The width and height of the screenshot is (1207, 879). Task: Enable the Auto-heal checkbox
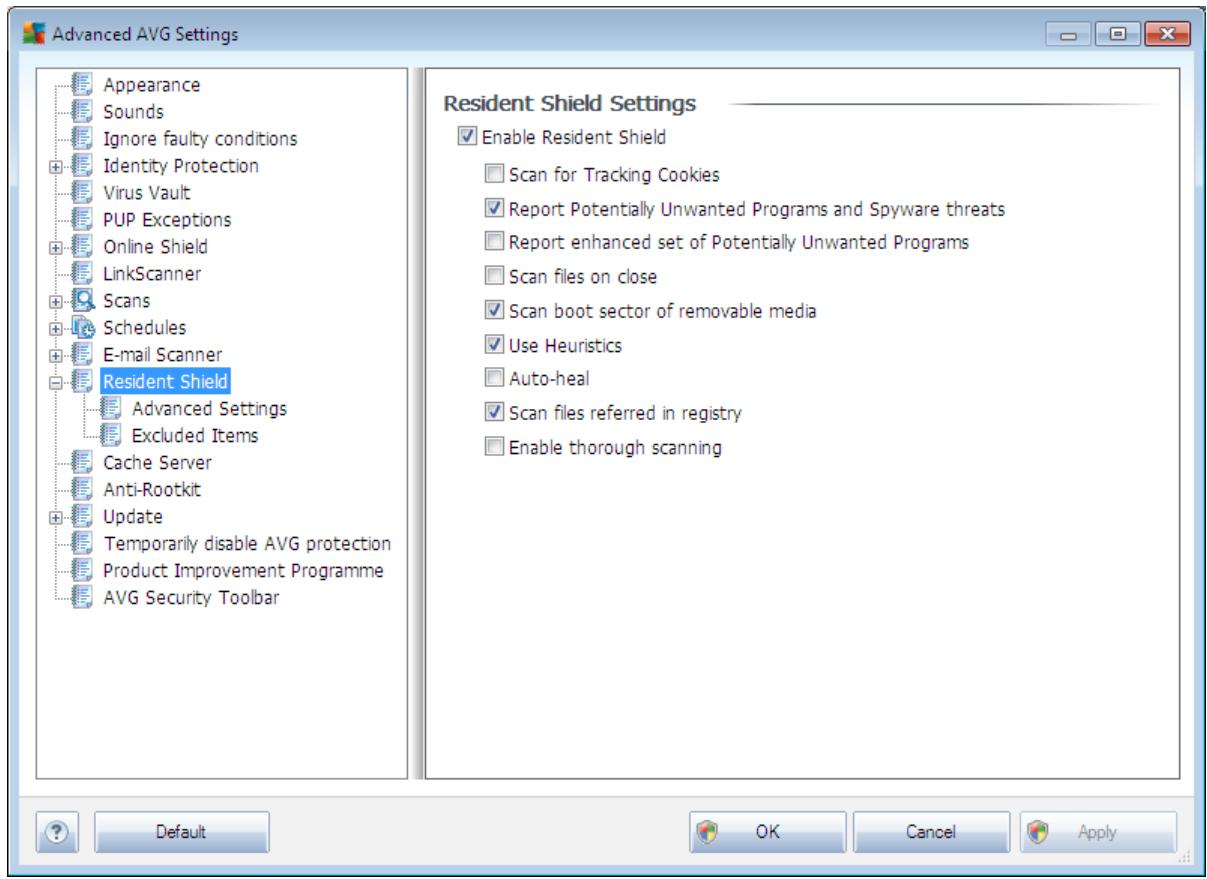[x=493, y=380]
